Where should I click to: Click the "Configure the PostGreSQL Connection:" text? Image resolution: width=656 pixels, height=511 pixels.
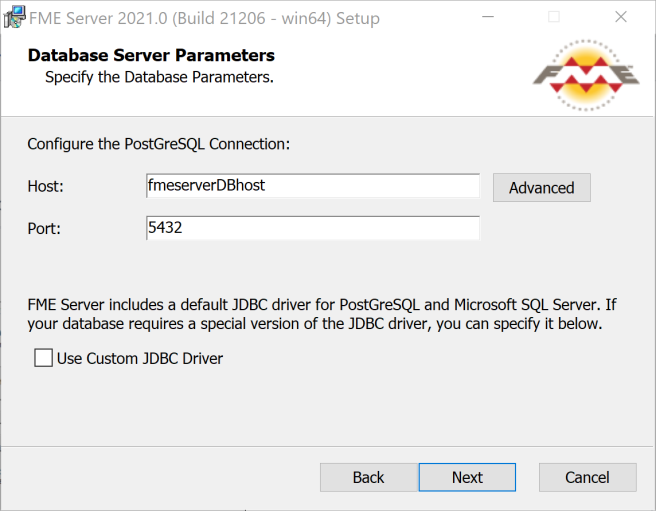158,143
